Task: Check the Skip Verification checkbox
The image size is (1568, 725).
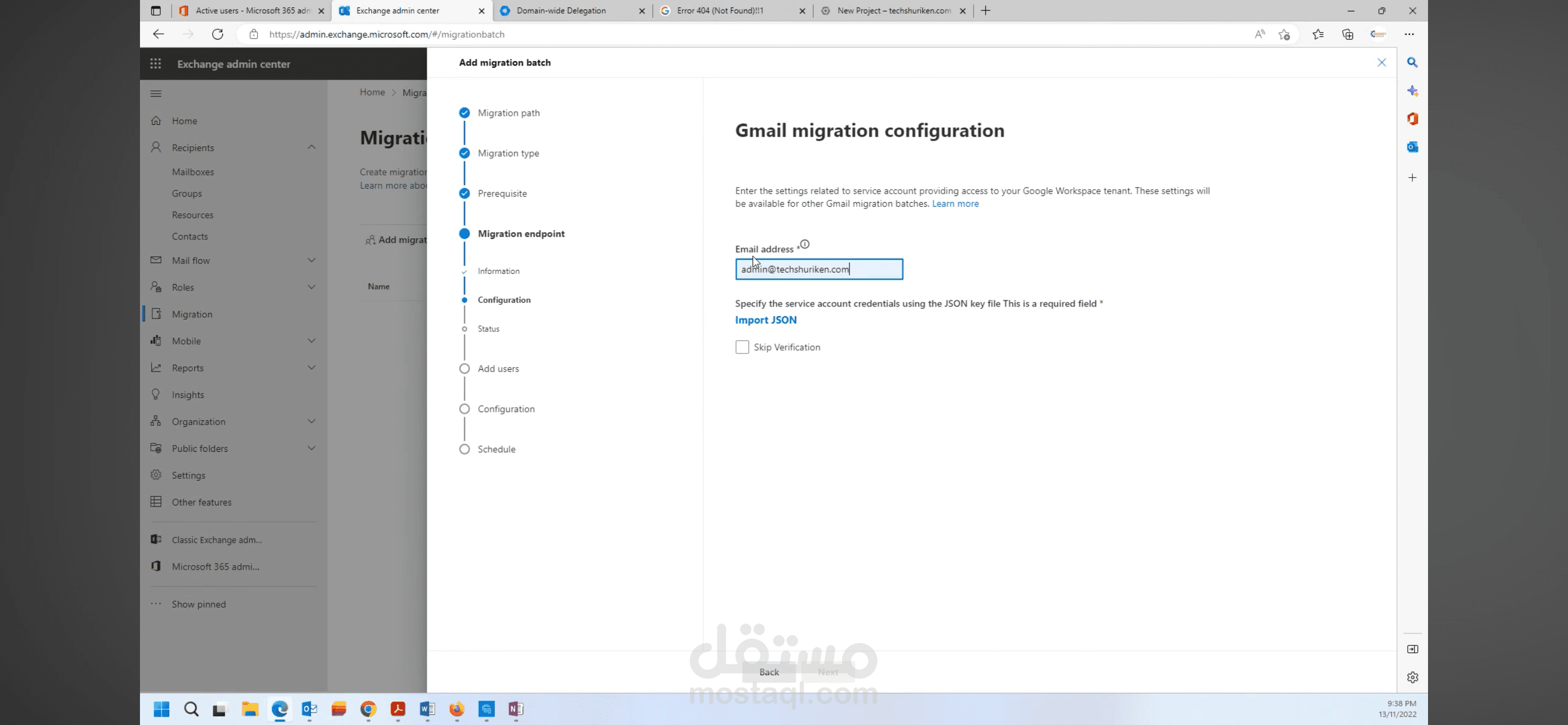Action: click(x=742, y=347)
